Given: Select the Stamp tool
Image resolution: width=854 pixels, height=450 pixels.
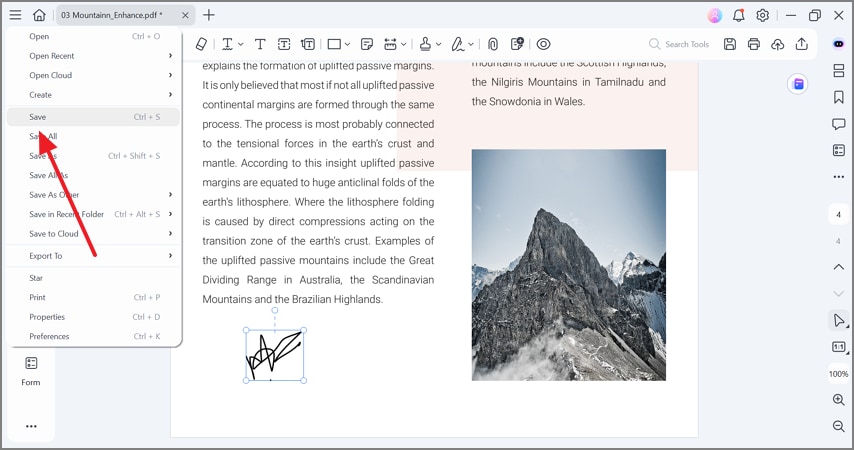Looking at the screenshot, I should point(425,44).
